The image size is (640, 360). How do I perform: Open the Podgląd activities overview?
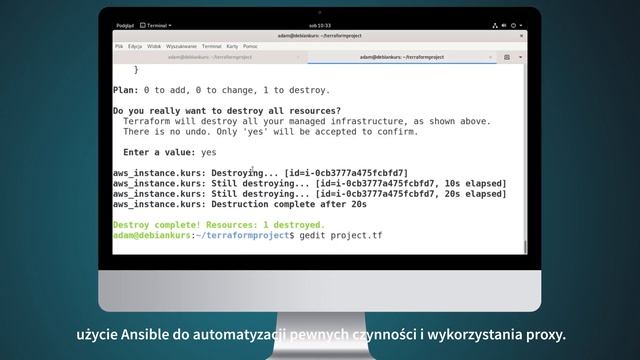click(x=125, y=25)
